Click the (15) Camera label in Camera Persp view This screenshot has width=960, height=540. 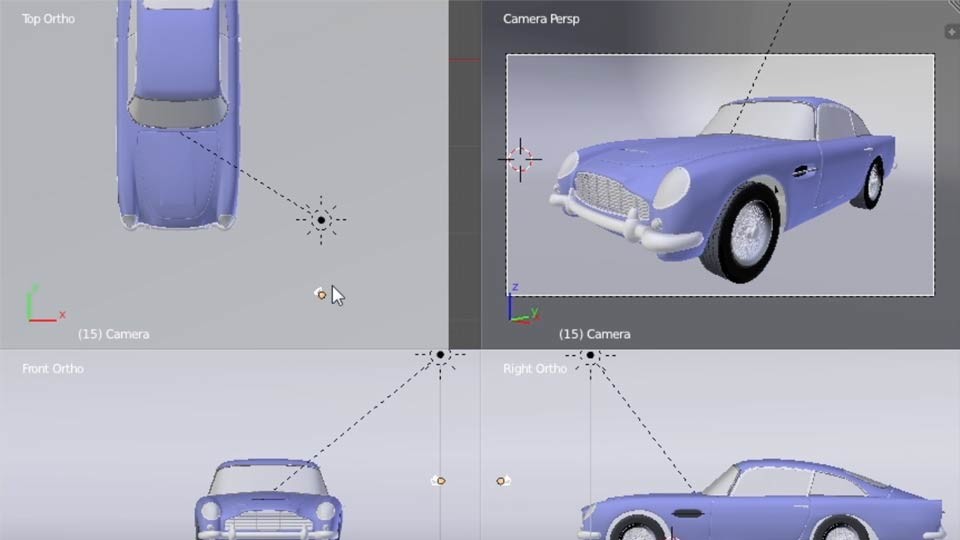tap(594, 334)
